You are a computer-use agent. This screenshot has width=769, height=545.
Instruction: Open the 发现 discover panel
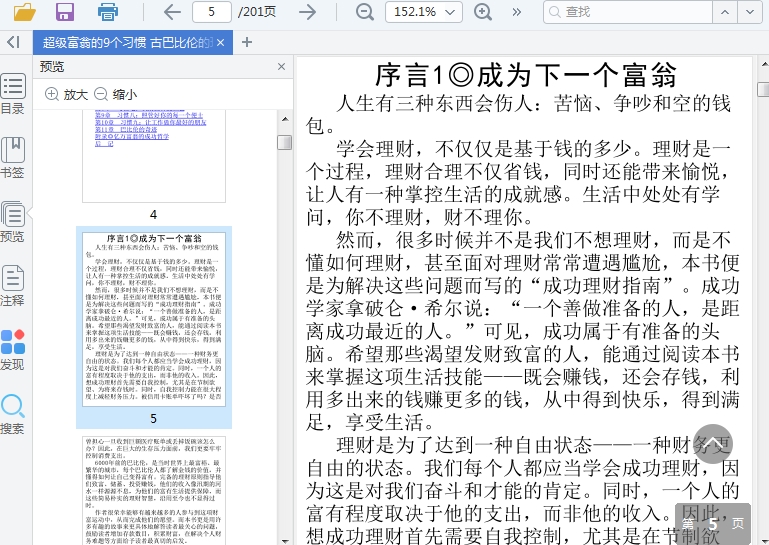pos(13,350)
